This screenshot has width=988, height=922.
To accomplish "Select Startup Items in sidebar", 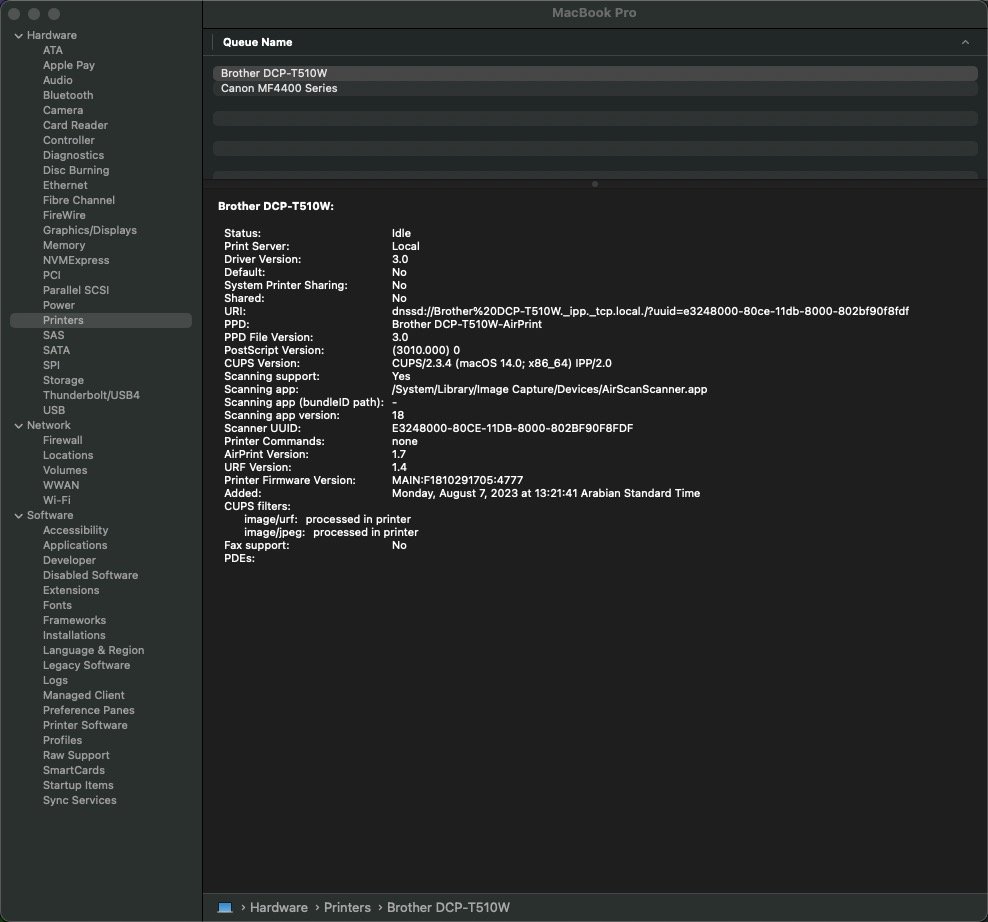I will (78, 786).
